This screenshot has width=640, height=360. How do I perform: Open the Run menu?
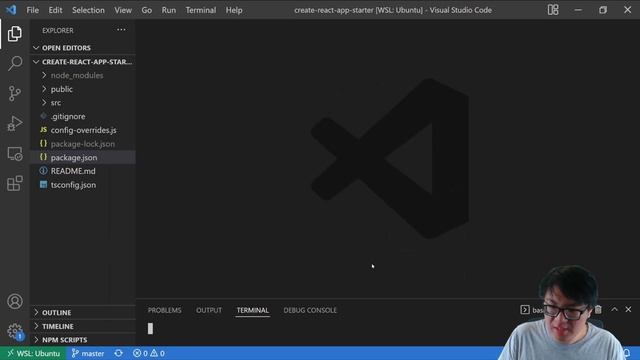(169, 10)
